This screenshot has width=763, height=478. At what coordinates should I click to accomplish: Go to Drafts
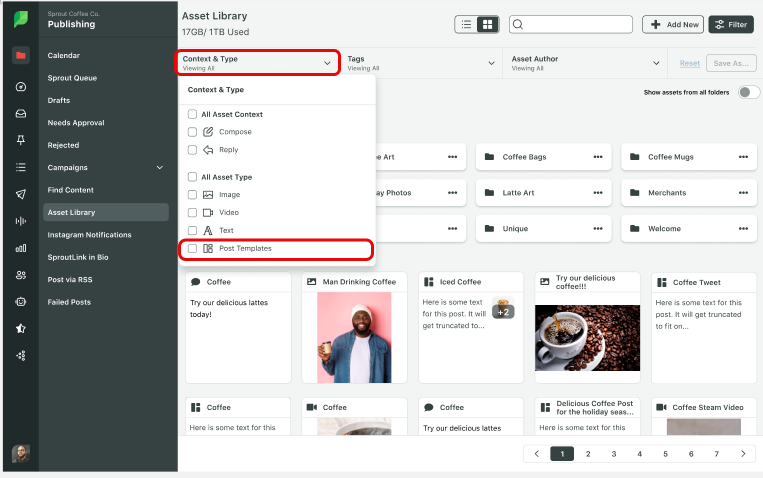(59, 100)
